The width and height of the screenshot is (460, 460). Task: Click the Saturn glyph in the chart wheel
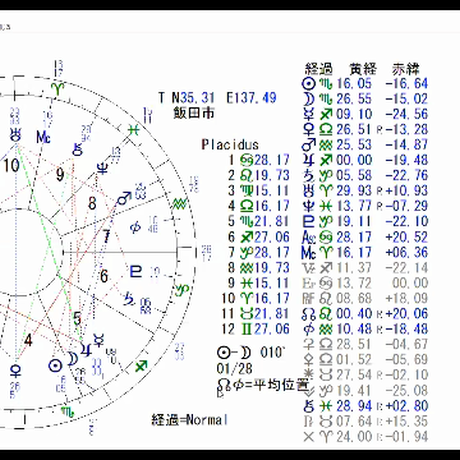(x=129, y=299)
